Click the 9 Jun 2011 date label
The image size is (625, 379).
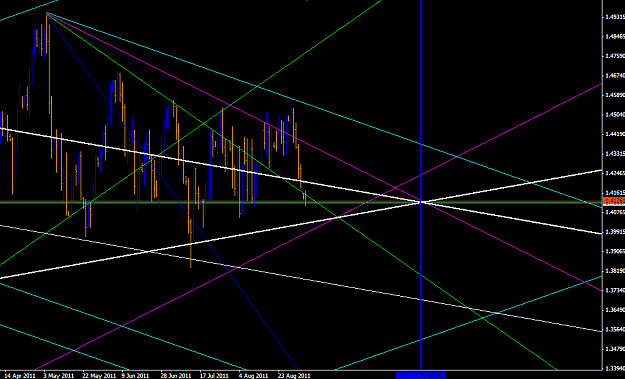pos(136,375)
